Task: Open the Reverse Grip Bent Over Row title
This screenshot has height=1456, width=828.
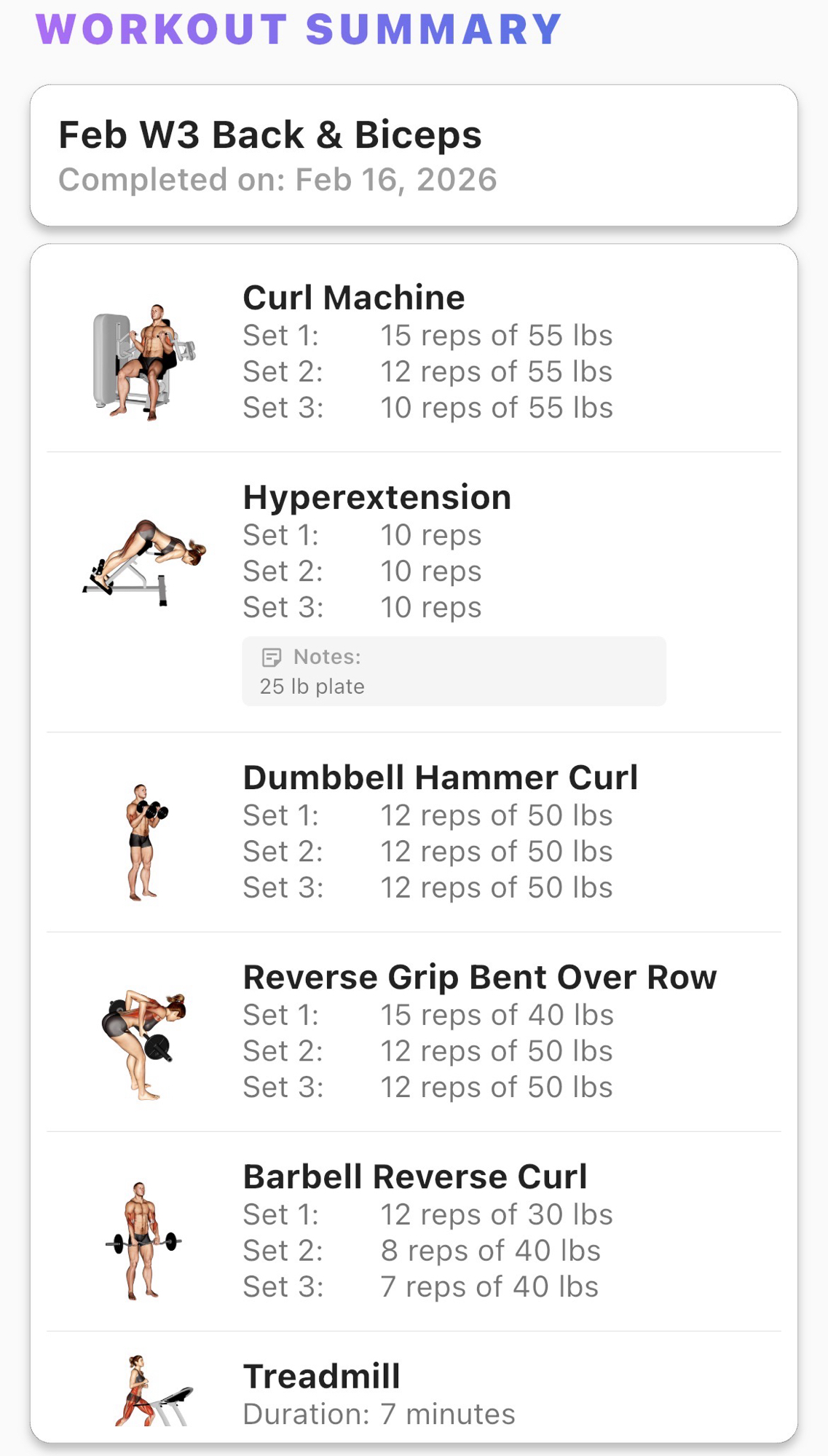Action: click(480, 978)
